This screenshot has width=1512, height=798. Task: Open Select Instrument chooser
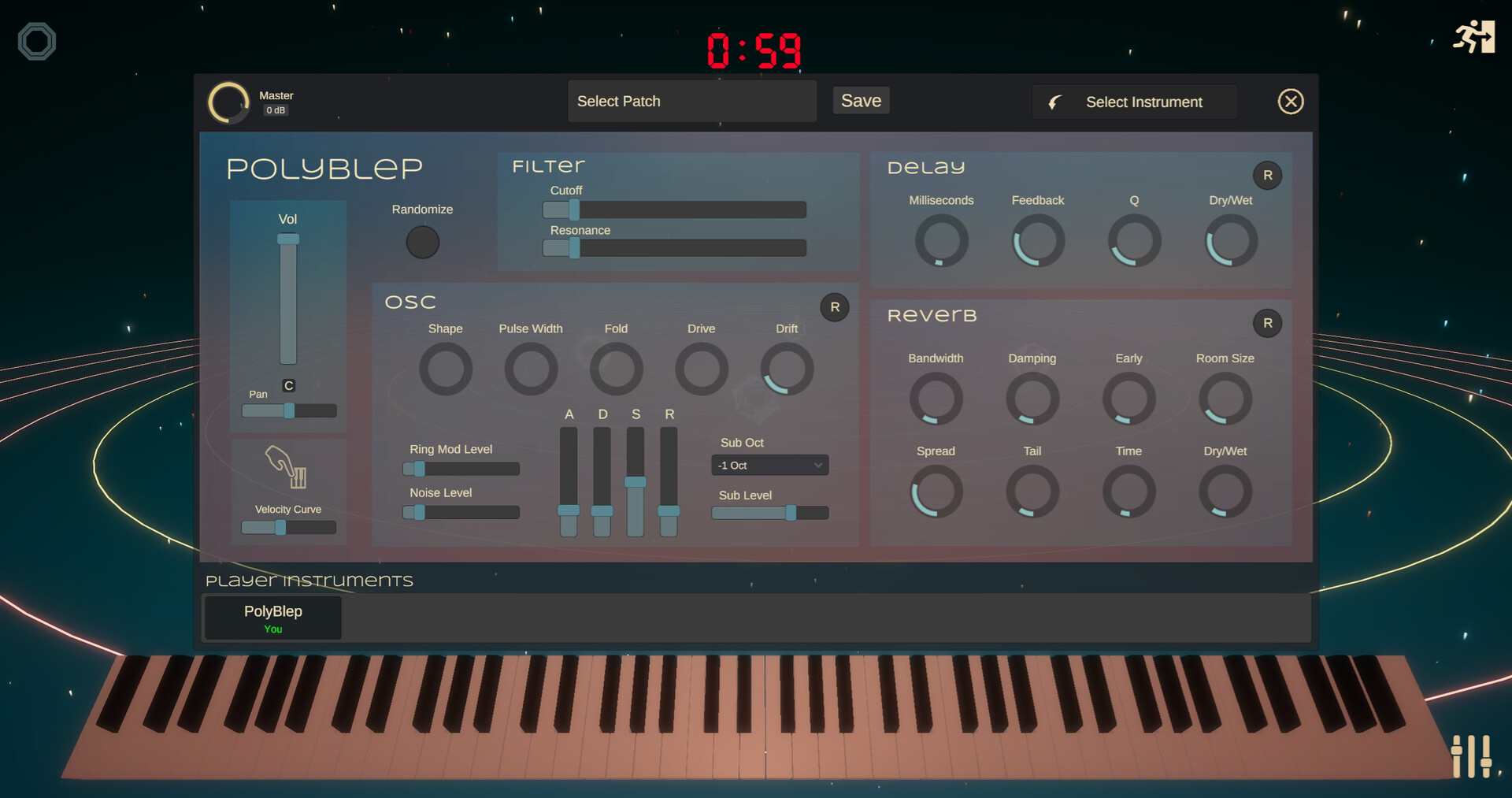tap(1134, 102)
